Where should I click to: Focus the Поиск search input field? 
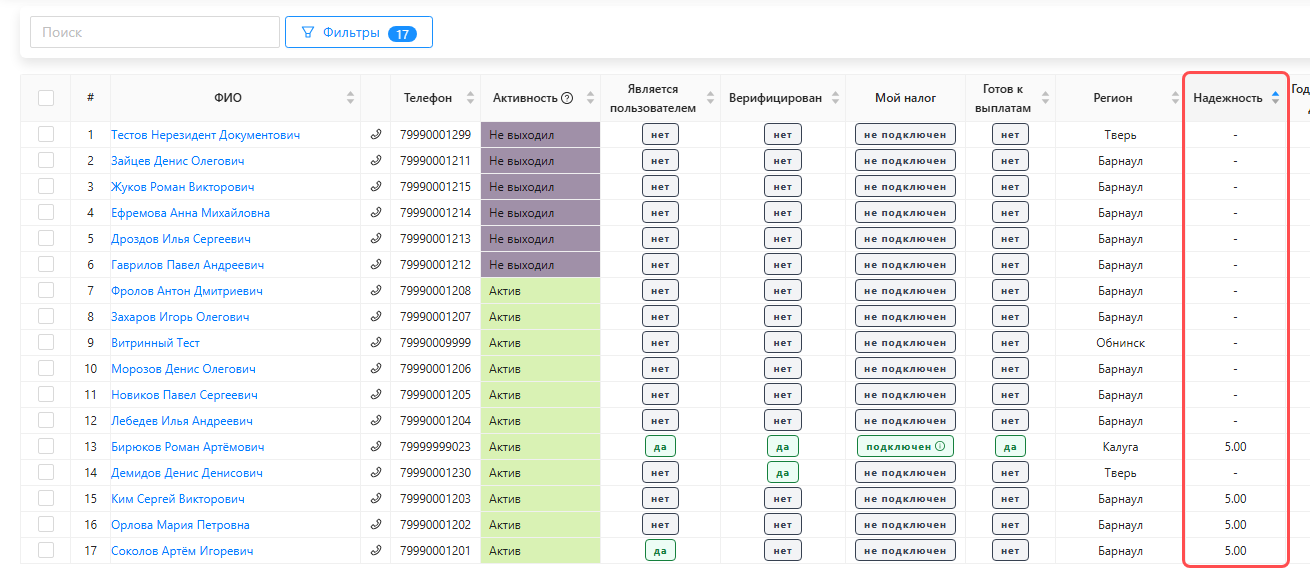pyautogui.click(x=155, y=32)
